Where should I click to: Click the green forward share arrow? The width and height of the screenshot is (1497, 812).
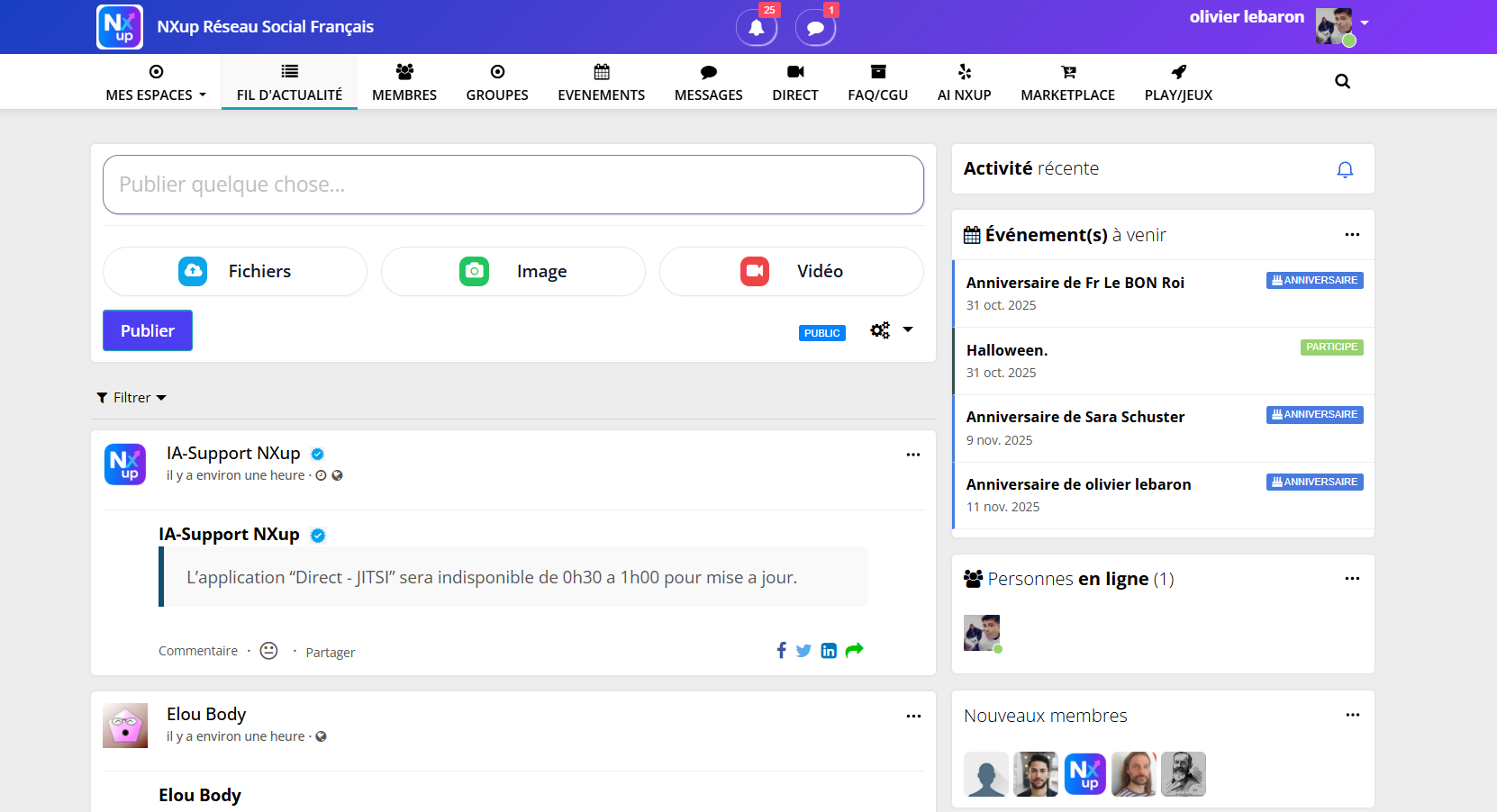[x=854, y=650]
